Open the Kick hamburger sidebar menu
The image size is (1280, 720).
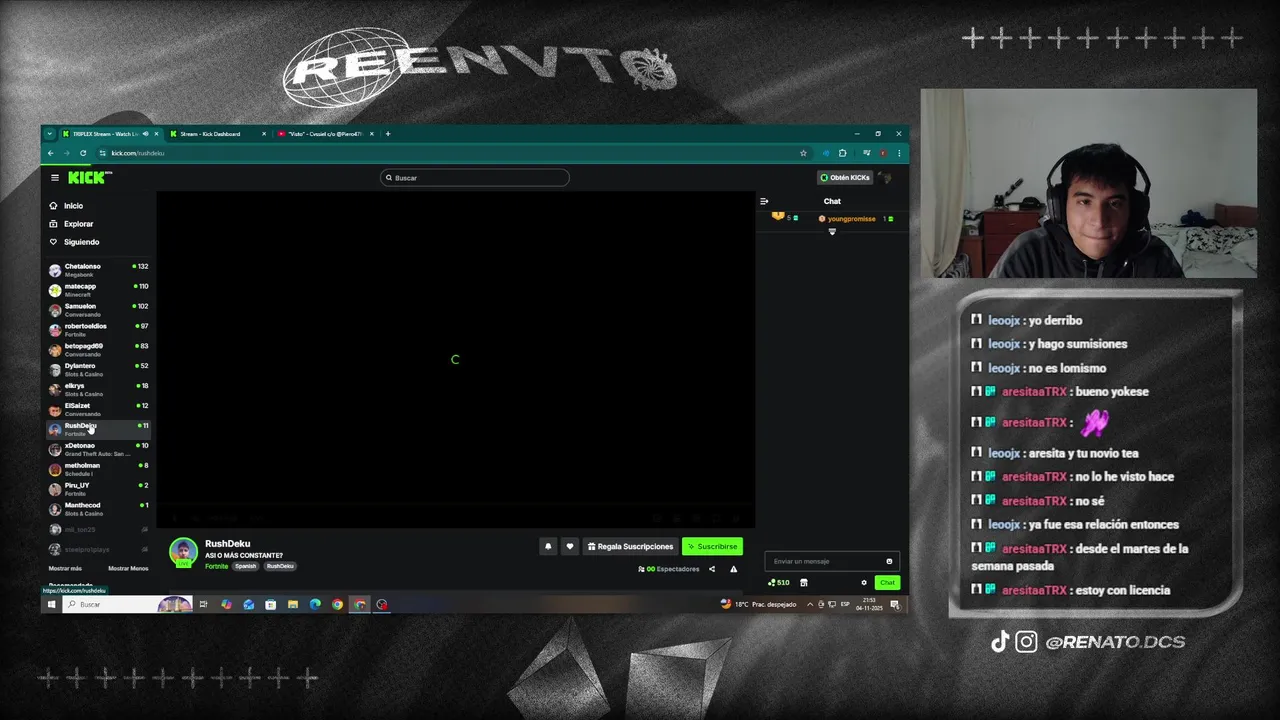pos(55,177)
